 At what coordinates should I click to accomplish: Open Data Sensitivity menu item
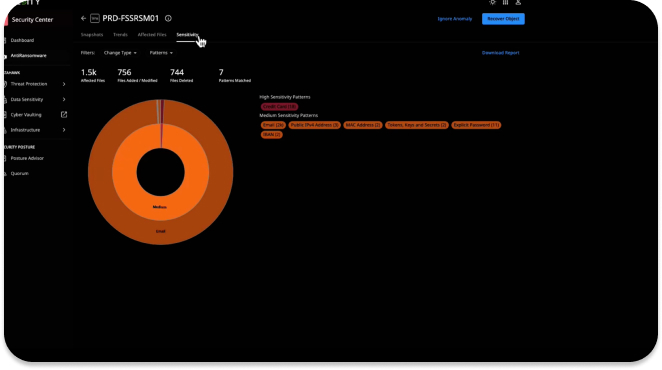27,99
